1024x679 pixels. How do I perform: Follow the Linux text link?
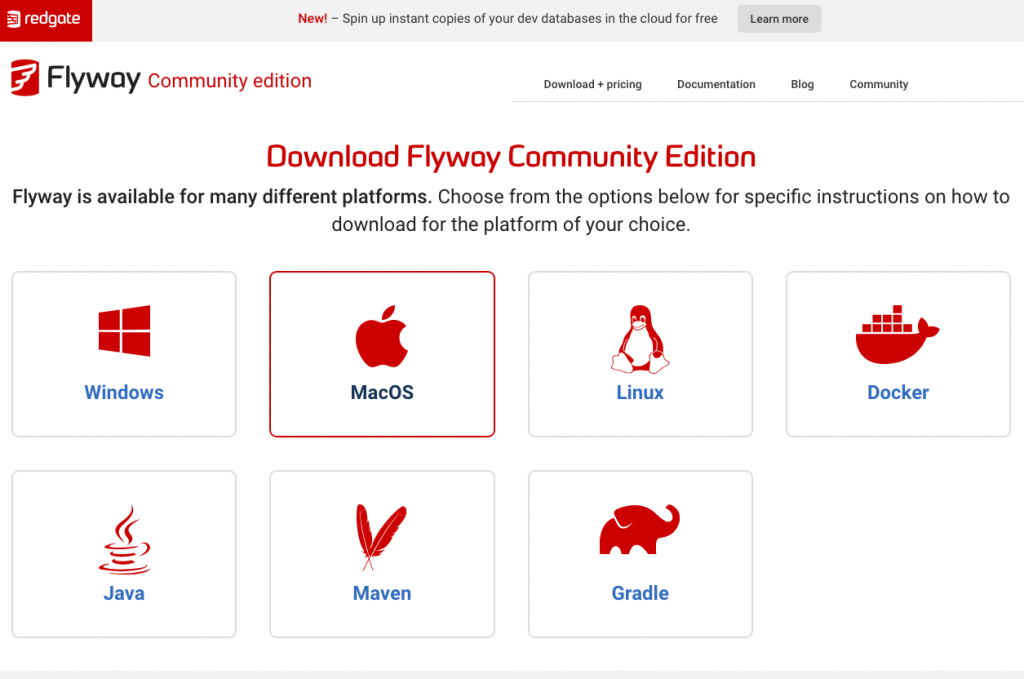(x=640, y=393)
